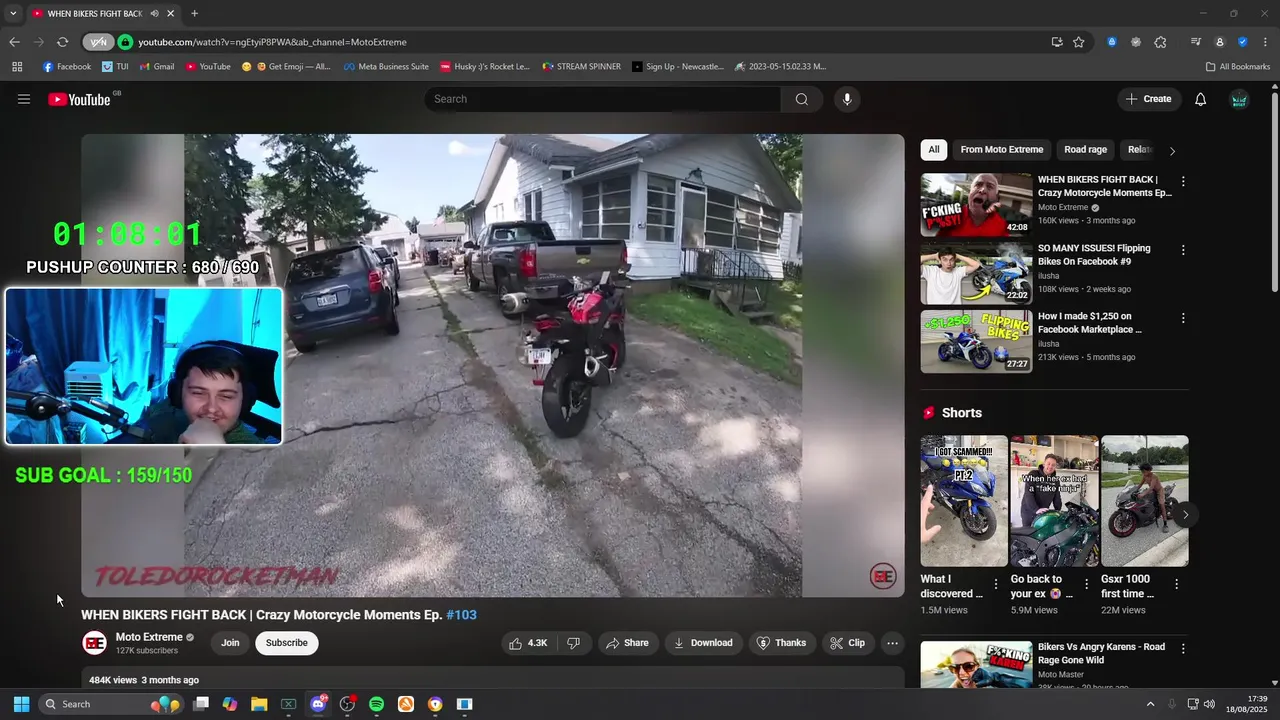The width and height of the screenshot is (1280, 720).
Task: Start voice search with the microphone
Action: [x=847, y=99]
